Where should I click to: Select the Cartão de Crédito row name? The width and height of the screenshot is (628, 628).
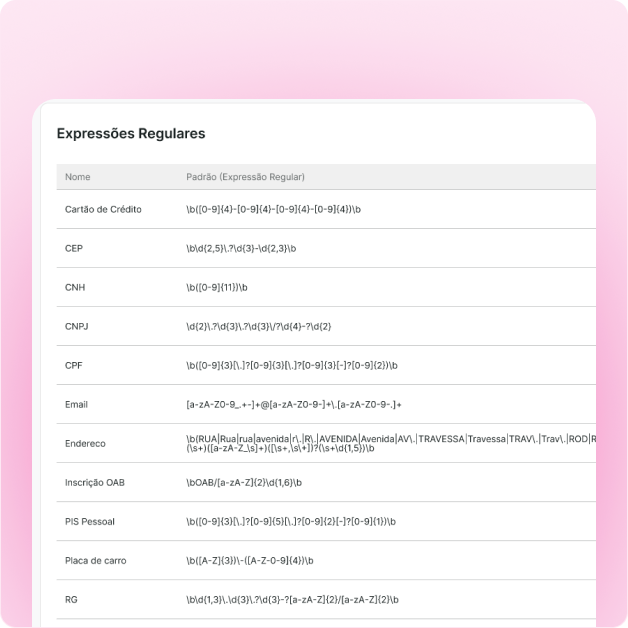[x=103, y=209]
